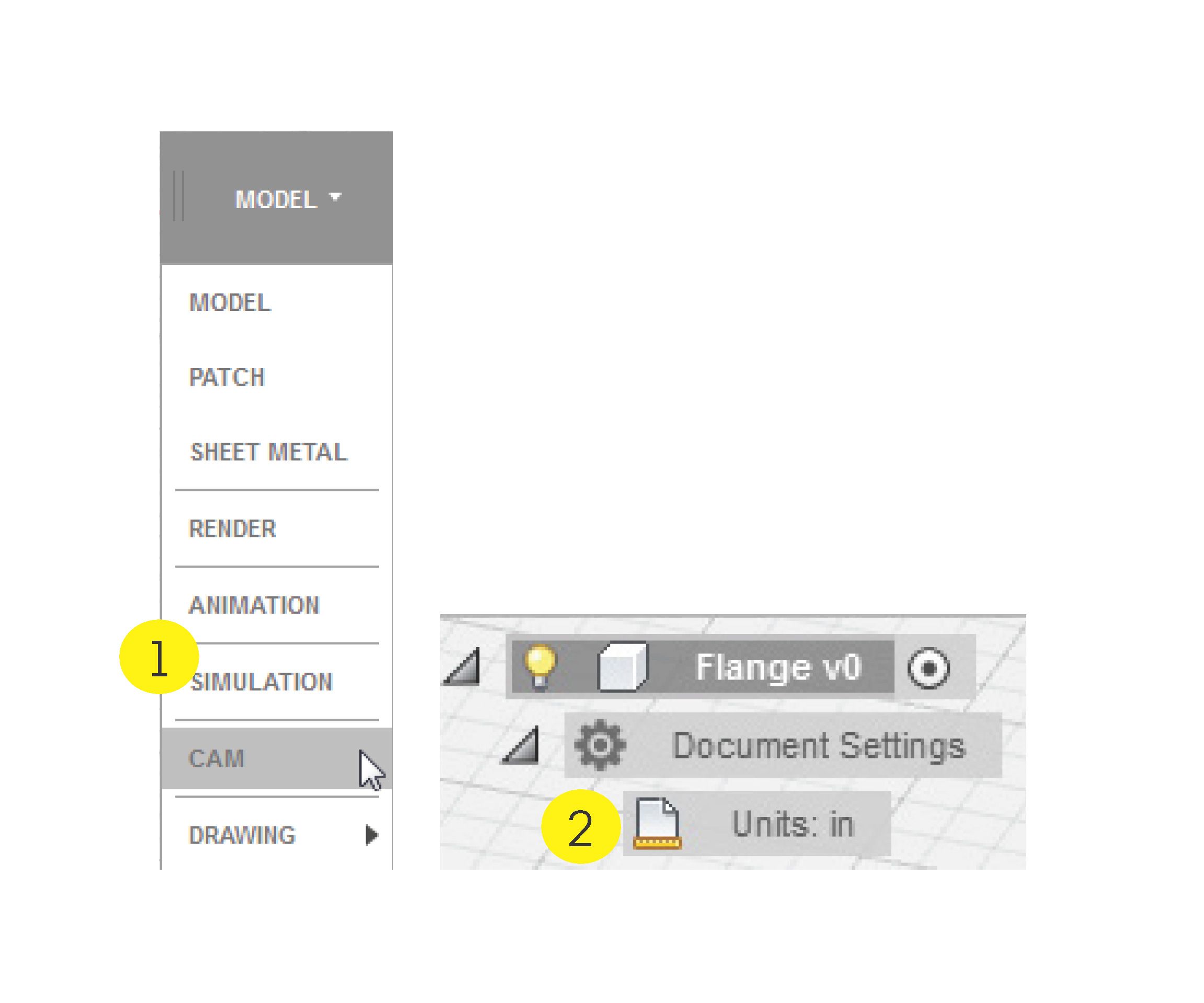1204x1003 pixels.
Task: Choose the PATCH workspace
Action: point(227,377)
